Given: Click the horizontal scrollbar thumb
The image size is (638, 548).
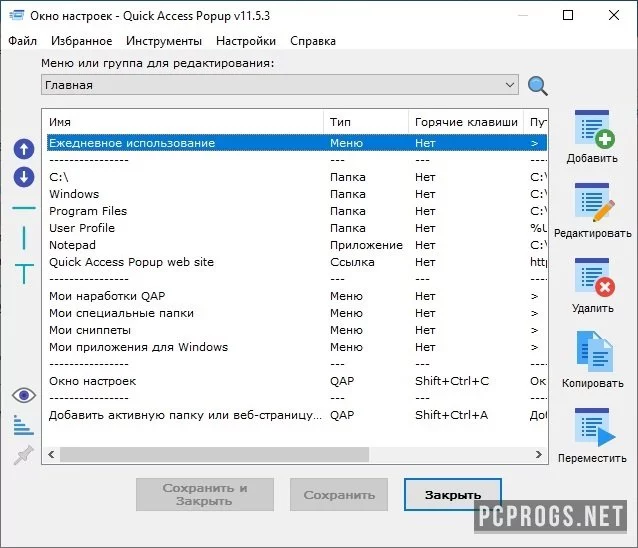Looking at the screenshot, I should point(214,454).
